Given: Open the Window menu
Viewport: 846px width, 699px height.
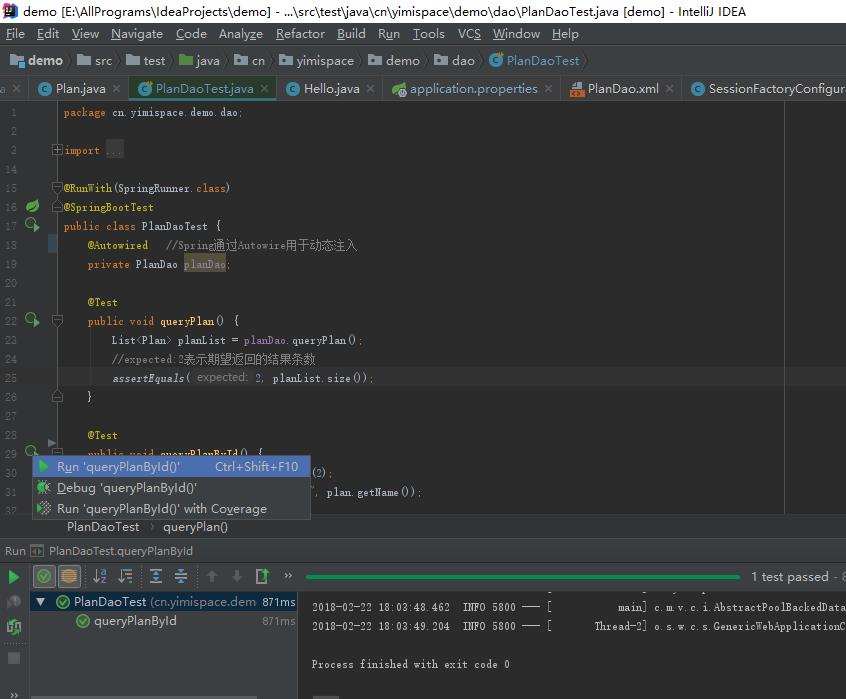Looking at the screenshot, I should (516, 34).
